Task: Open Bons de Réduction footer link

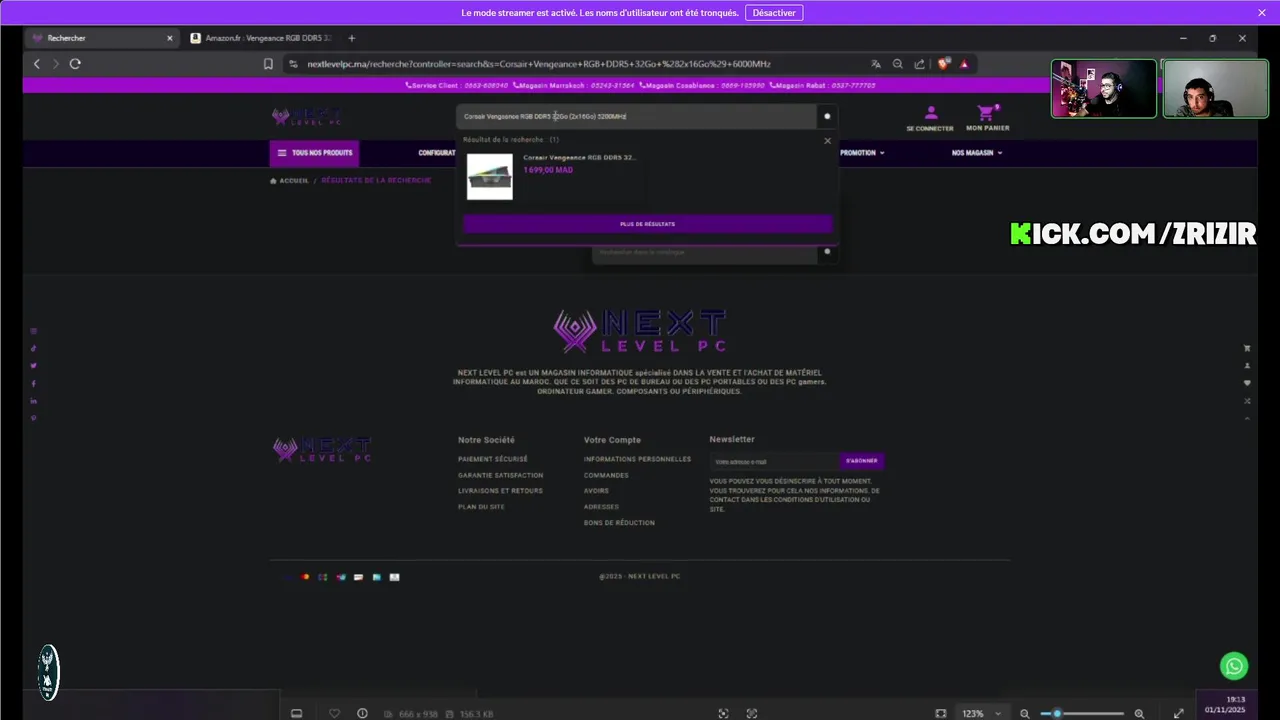Action: pyautogui.click(x=619, y=523)
